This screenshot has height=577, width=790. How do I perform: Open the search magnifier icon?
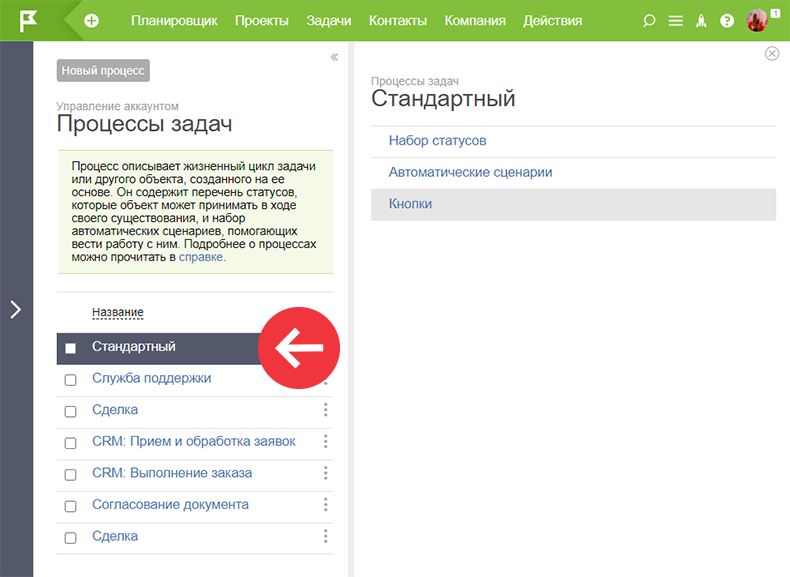pos(649,21)
